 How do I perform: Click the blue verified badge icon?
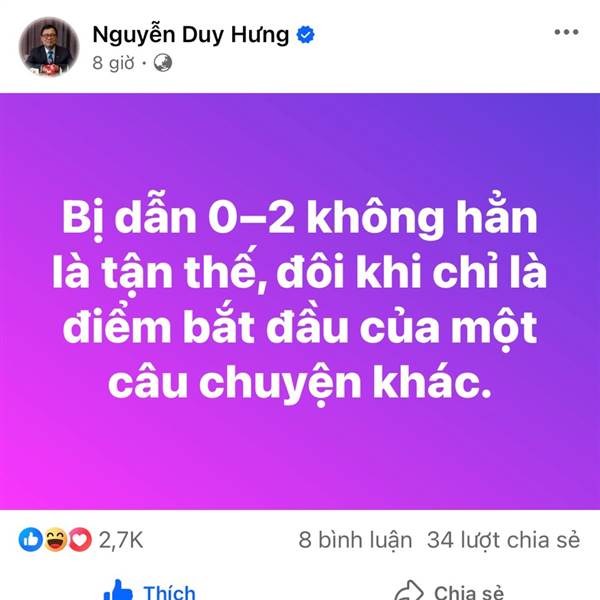pos(305,35)
